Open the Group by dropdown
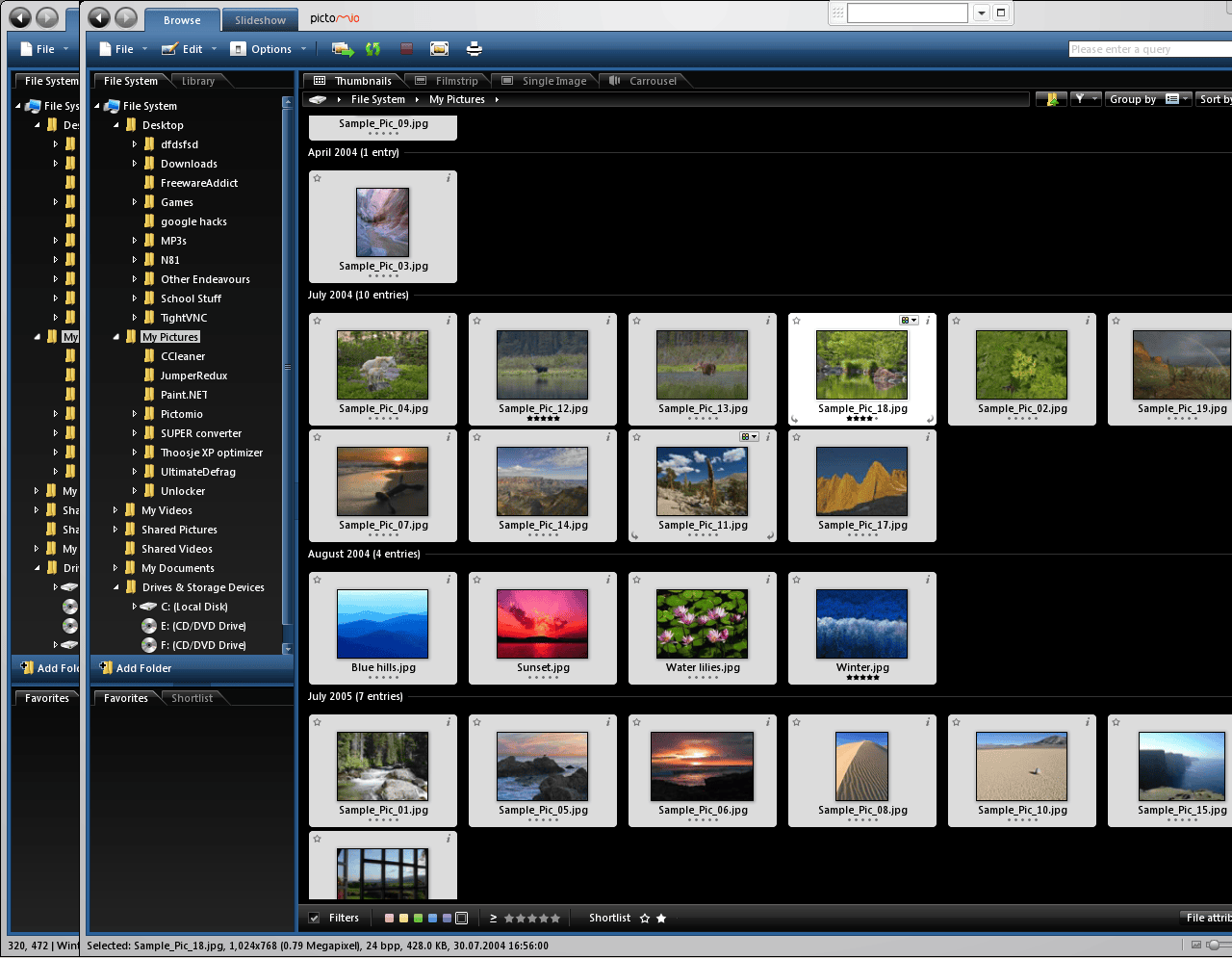The height and width of the screenshot is (959, 1232). tap(1149, 99)
